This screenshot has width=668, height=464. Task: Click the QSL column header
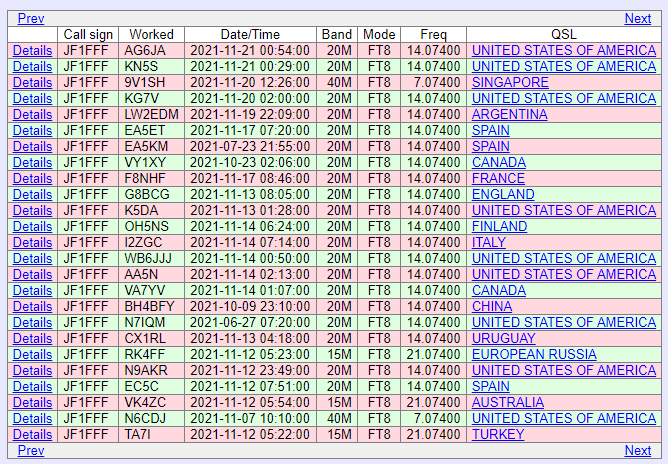564,34
